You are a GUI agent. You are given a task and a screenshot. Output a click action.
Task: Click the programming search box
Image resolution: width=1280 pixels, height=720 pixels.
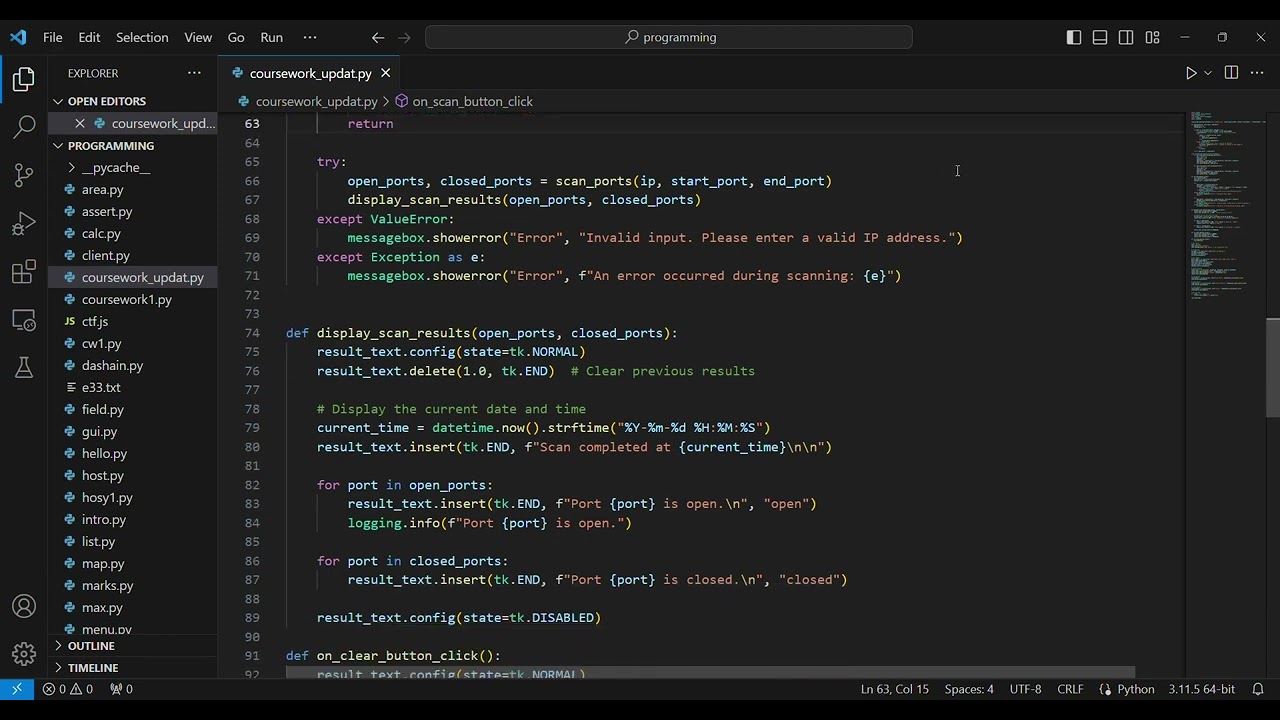tap(669, 37)
